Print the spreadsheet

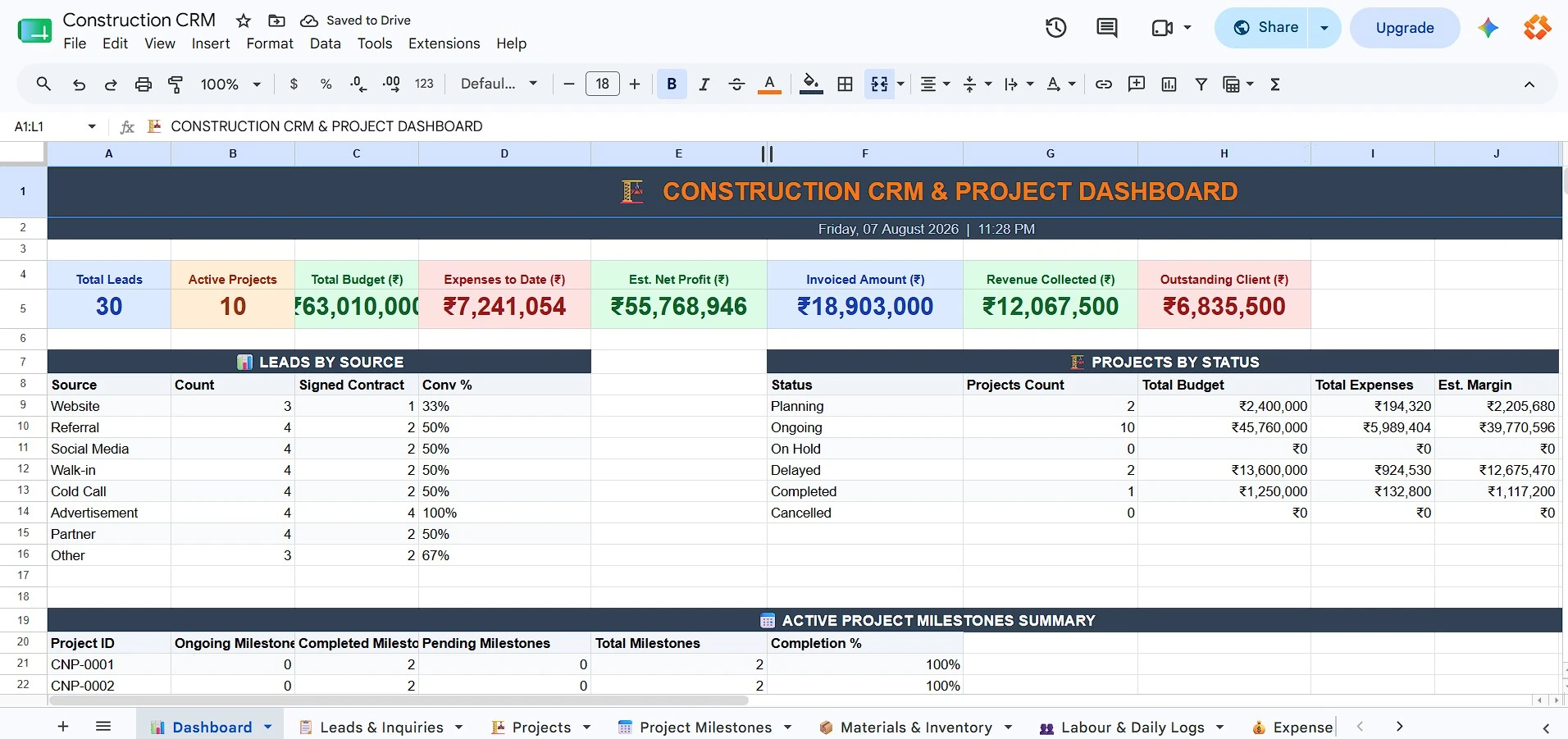pyautogui.click(x=144, y=84)
